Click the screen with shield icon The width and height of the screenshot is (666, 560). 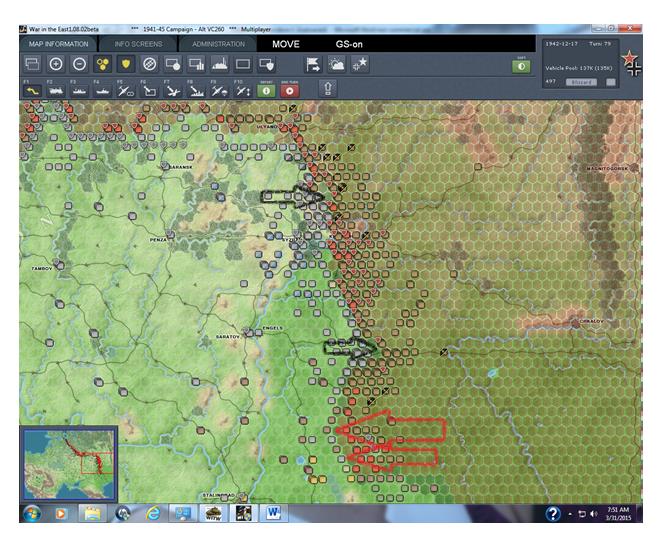(x=267, y=64)
